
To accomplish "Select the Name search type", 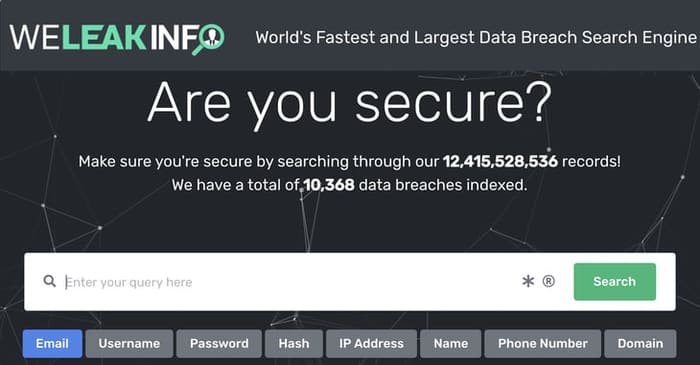I will point(451,344).
